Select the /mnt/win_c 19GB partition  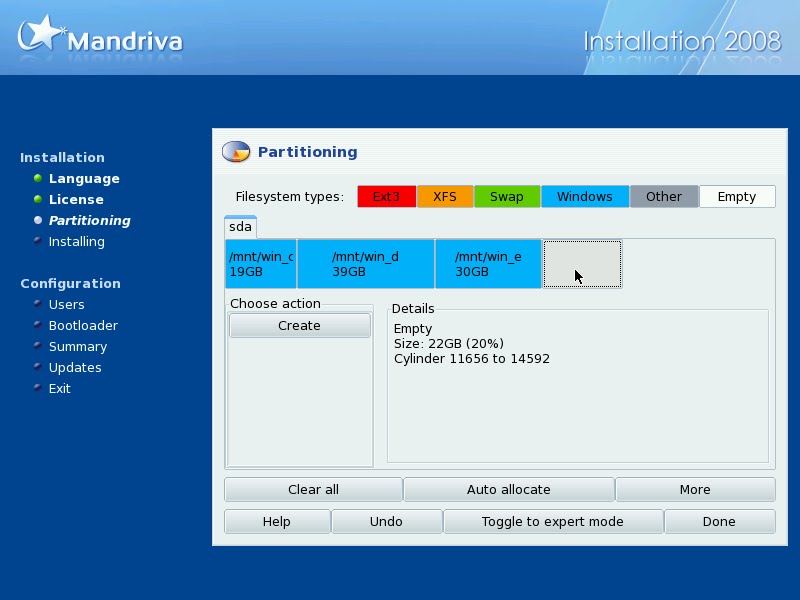point(261,264)
